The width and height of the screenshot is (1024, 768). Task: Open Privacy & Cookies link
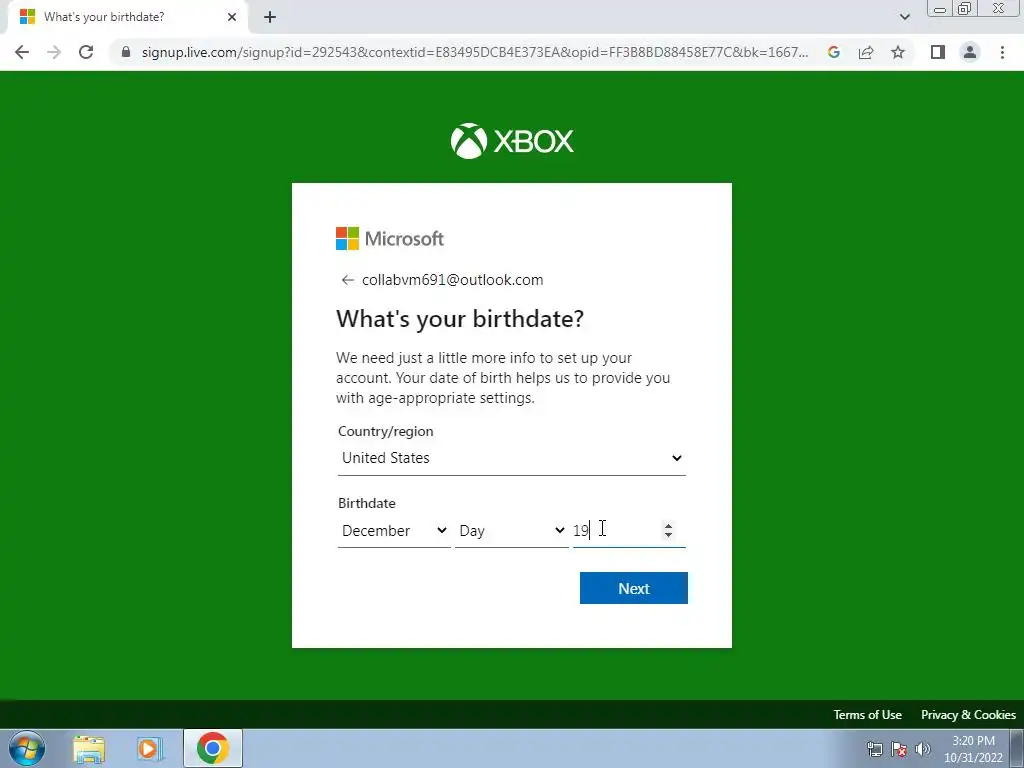pos(968,714)
